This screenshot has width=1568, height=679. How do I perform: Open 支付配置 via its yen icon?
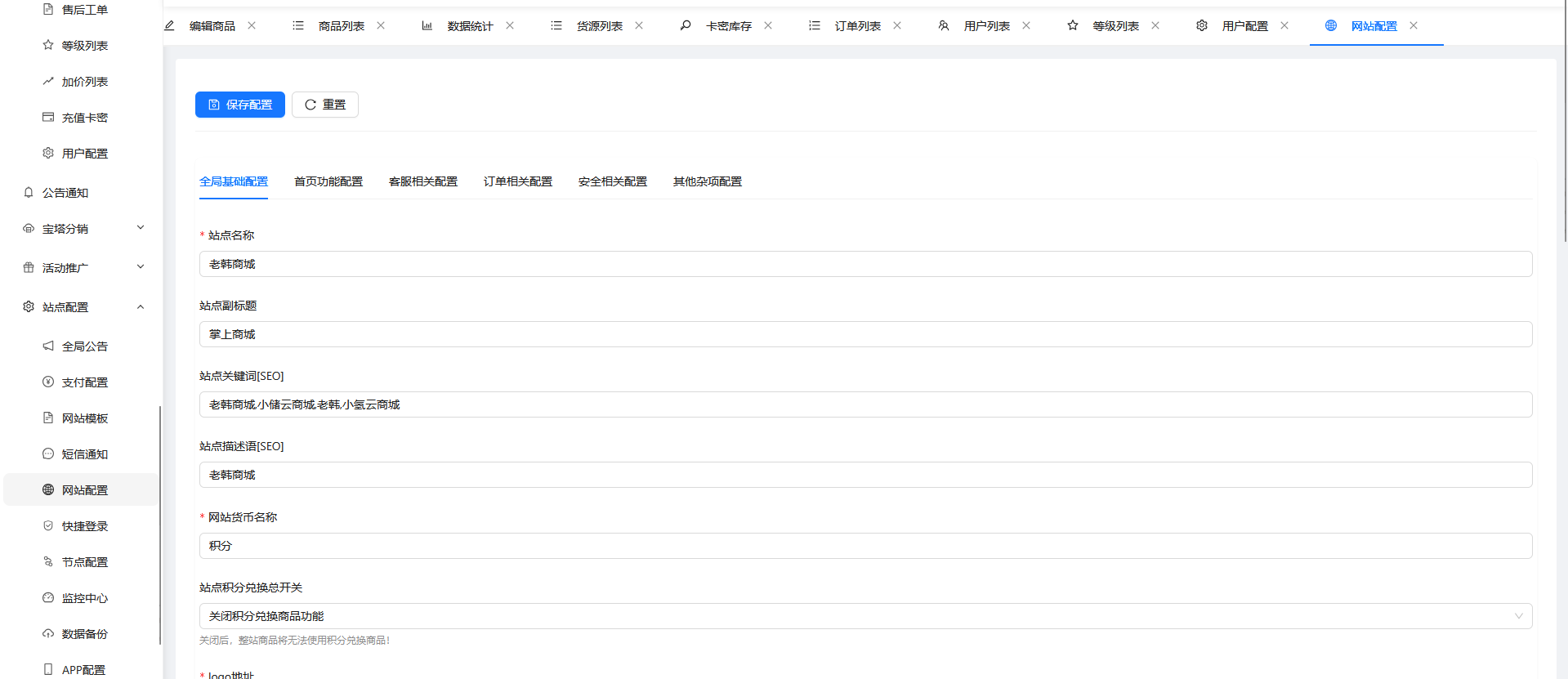(48, 382)
